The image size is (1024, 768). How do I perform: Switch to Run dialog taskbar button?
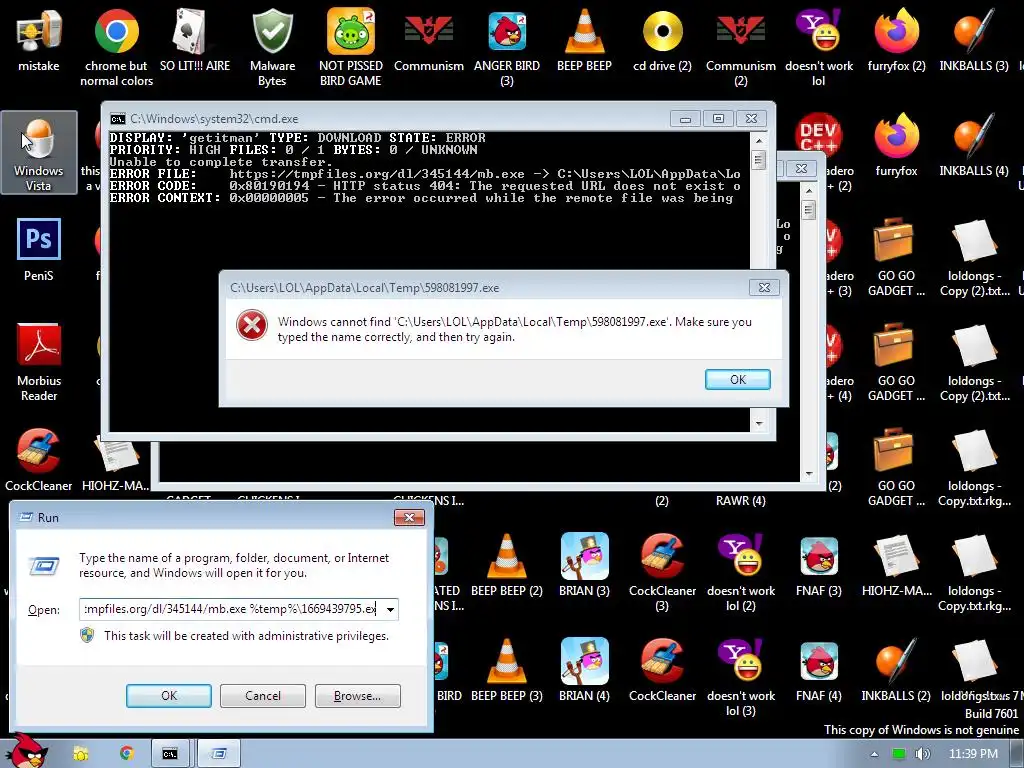pos(219,754)
